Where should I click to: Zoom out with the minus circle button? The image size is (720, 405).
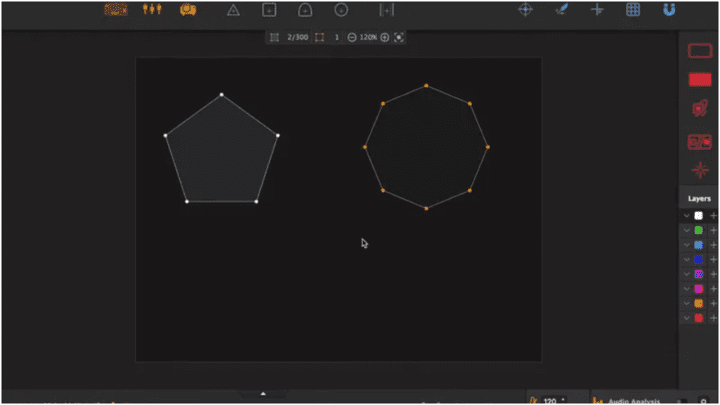point(352,37)
